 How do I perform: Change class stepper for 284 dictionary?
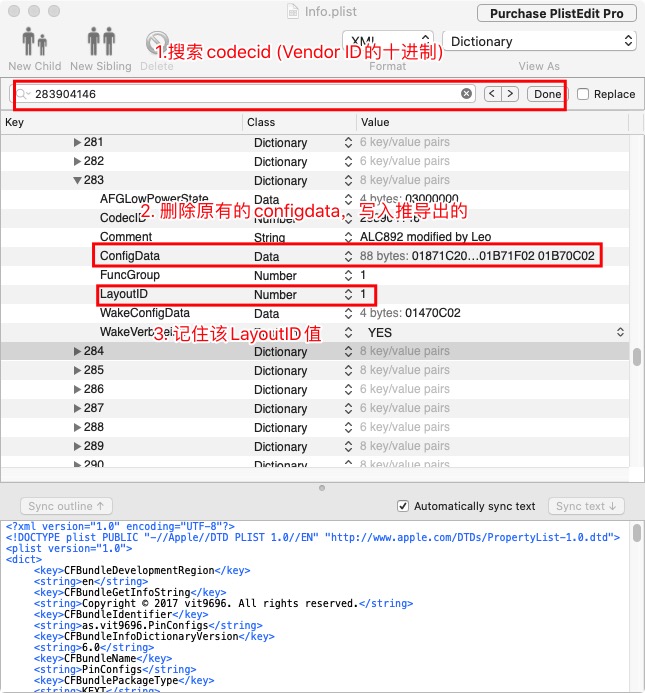[348, 351]
